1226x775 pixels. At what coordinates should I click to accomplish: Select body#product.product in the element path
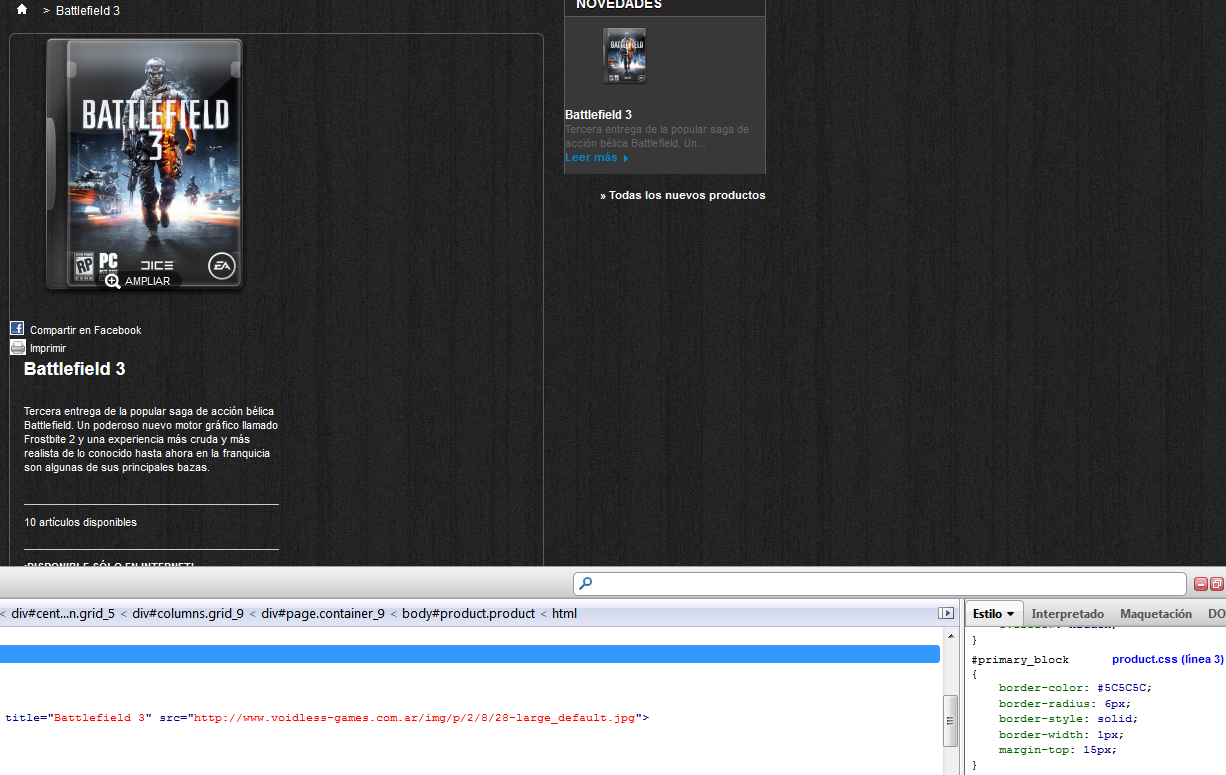469,614
